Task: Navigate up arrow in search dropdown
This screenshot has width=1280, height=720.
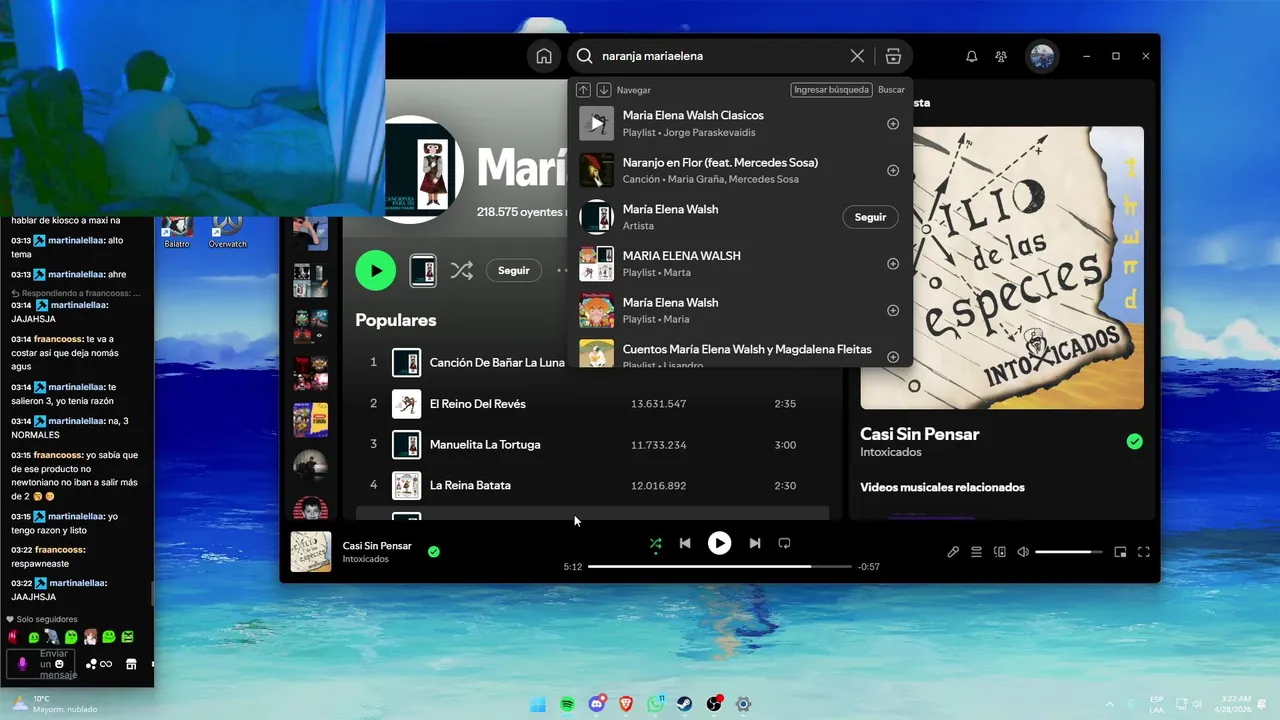Action: tap(584, 90)
